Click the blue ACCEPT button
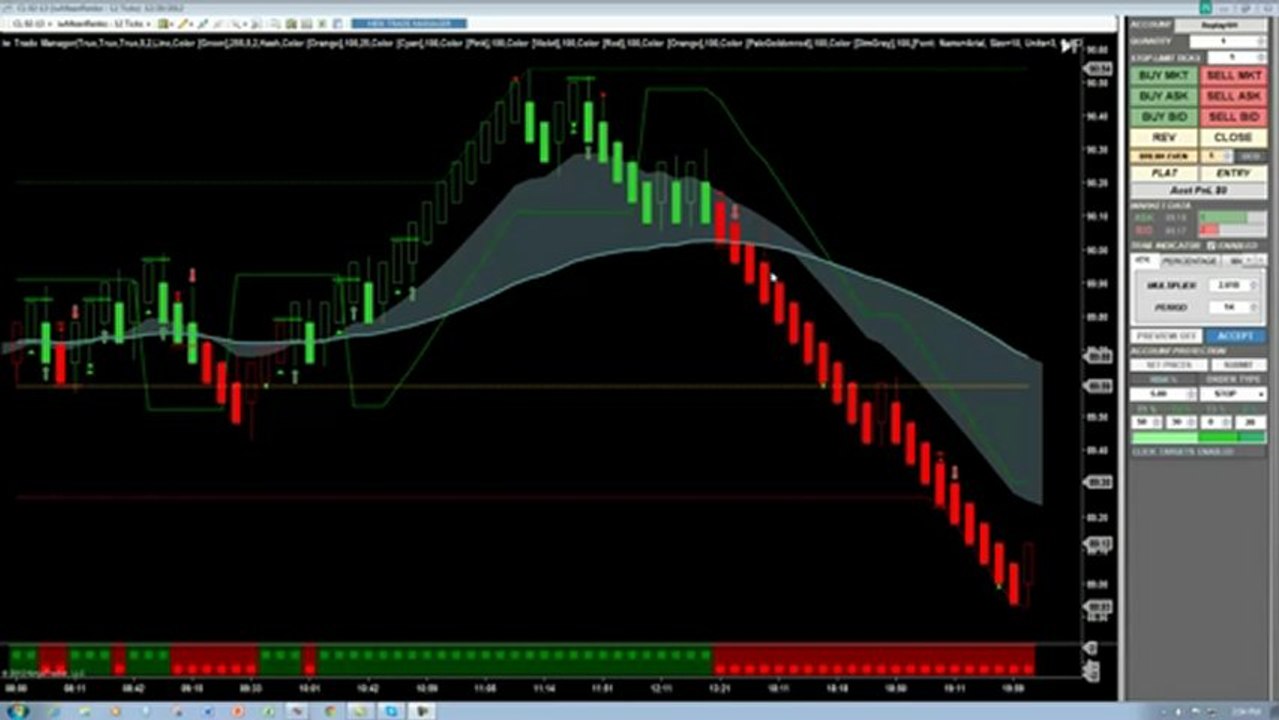Screen dimensions: 1279x720 pos(1235,336)
